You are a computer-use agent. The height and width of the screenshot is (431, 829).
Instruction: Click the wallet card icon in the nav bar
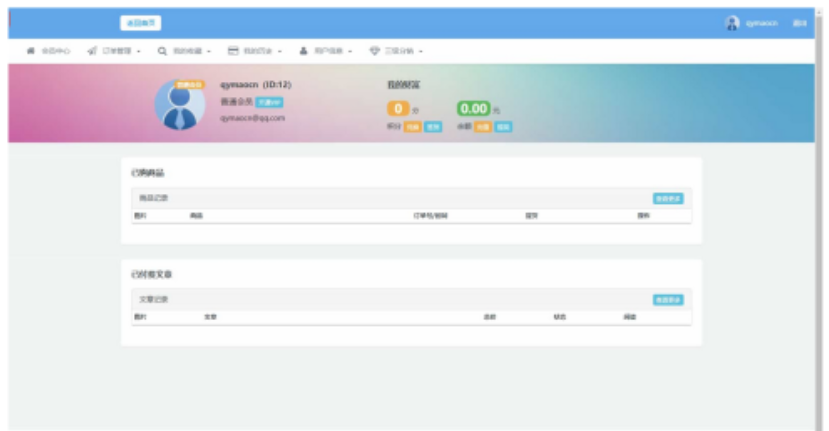click(233, 50)
